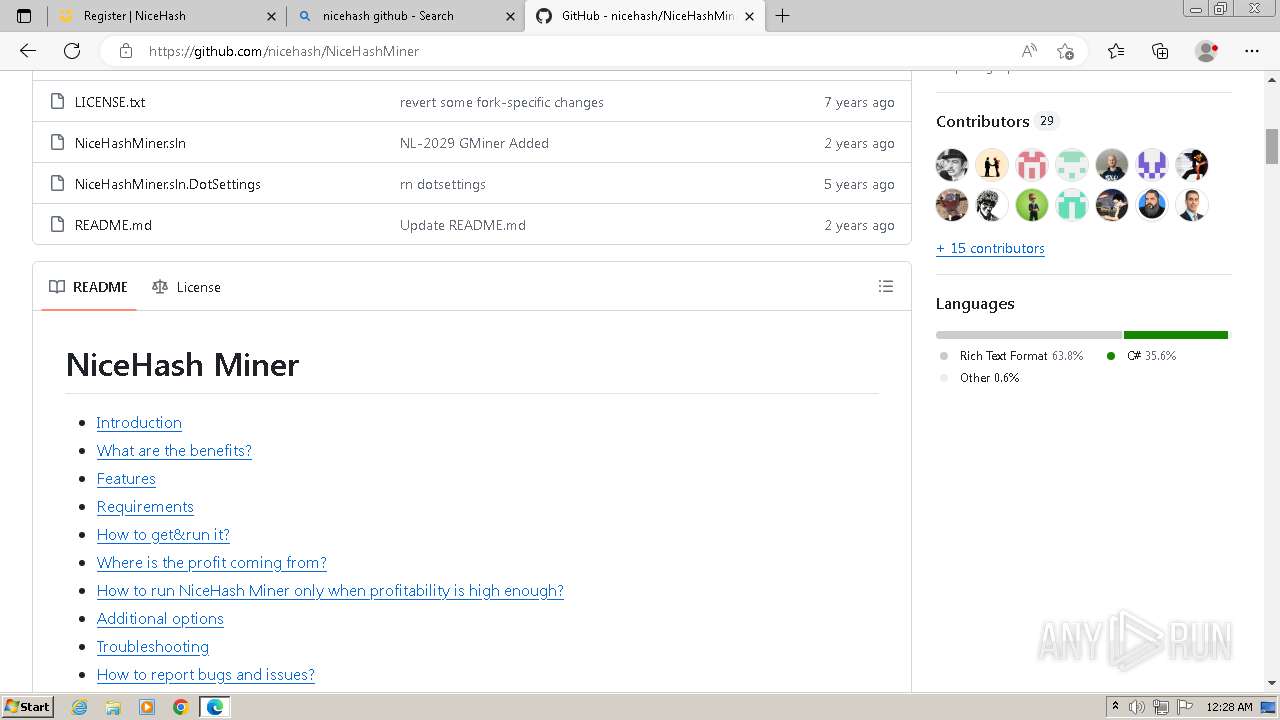Viewport: 1280px width, 720px height.
Task: Open the LICENSE.txt file
Action: 110,102
